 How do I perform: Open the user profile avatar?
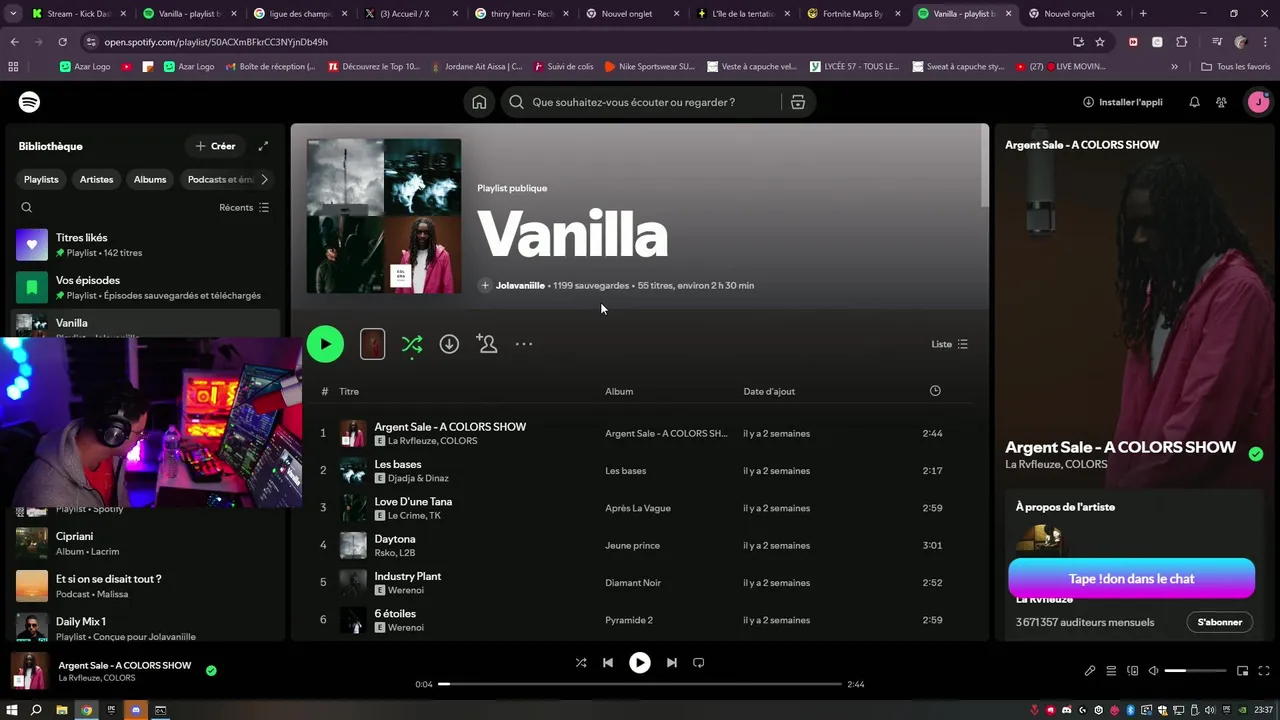pos(1257,102)
